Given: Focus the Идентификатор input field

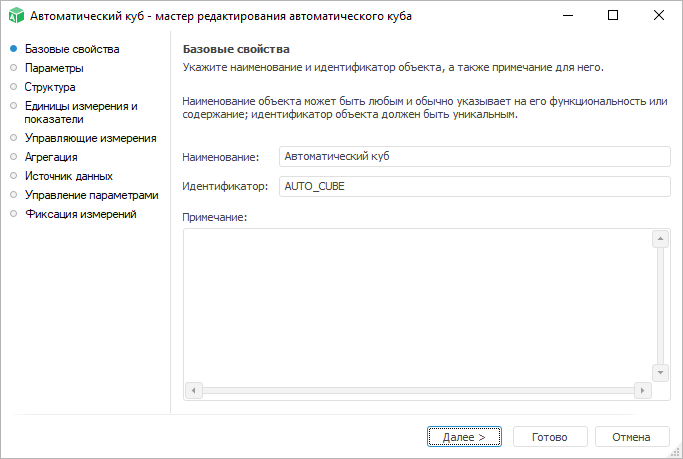Looking at the screenshot, I should [473, 187].
